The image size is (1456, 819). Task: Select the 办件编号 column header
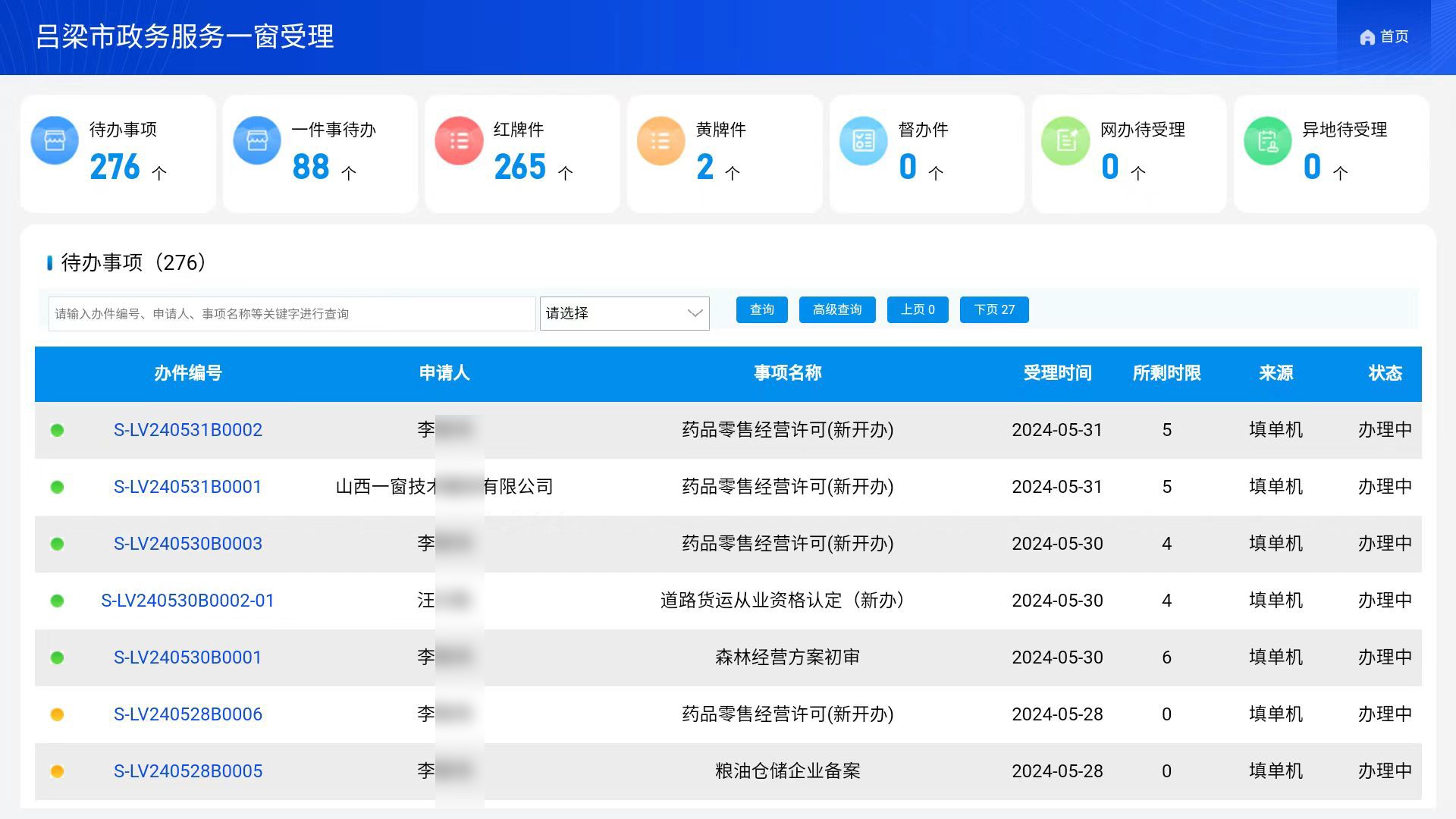187,373
